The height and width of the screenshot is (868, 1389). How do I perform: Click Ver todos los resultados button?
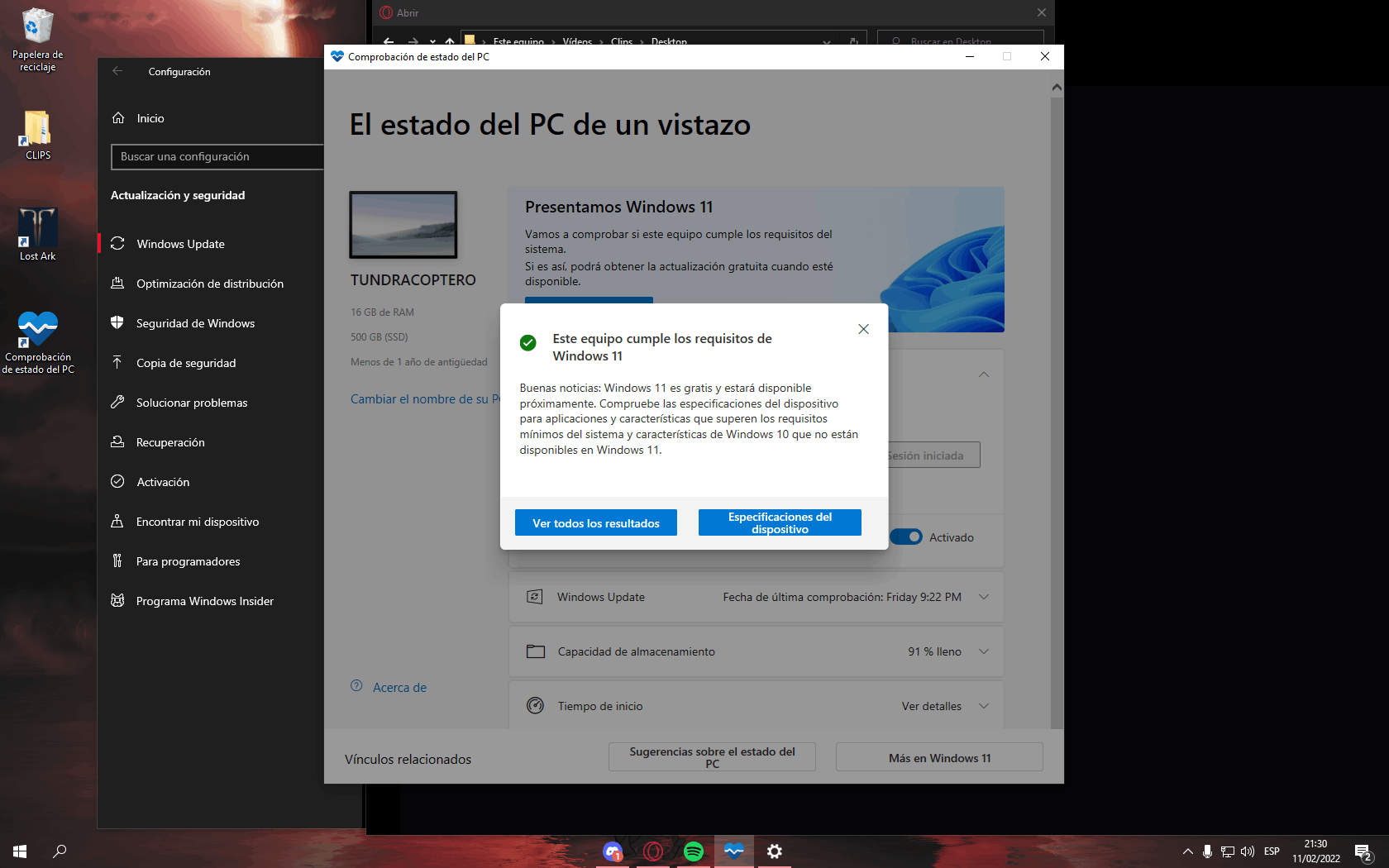(596, 522)
